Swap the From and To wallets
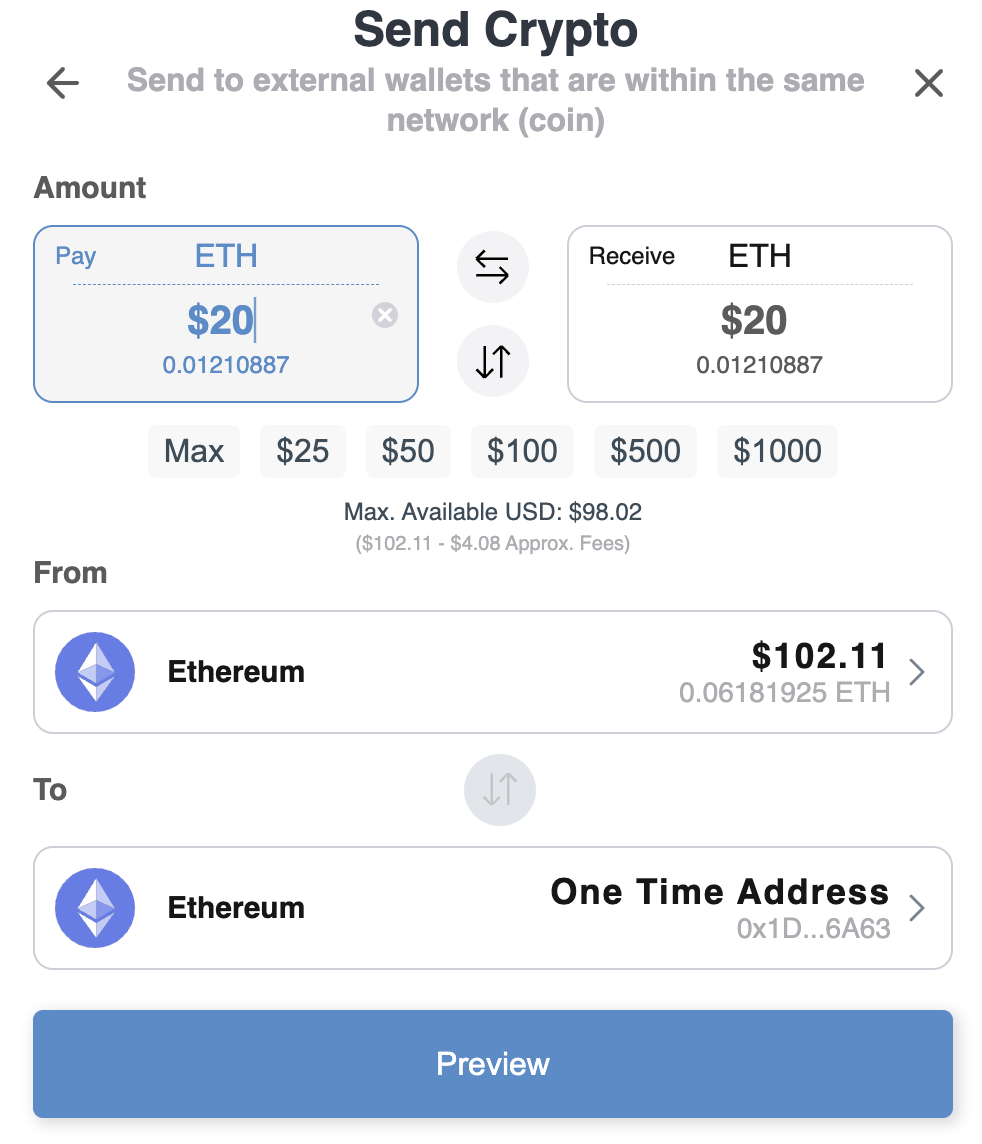Viewport: 982px width, 1144px height. coord(500,789)
